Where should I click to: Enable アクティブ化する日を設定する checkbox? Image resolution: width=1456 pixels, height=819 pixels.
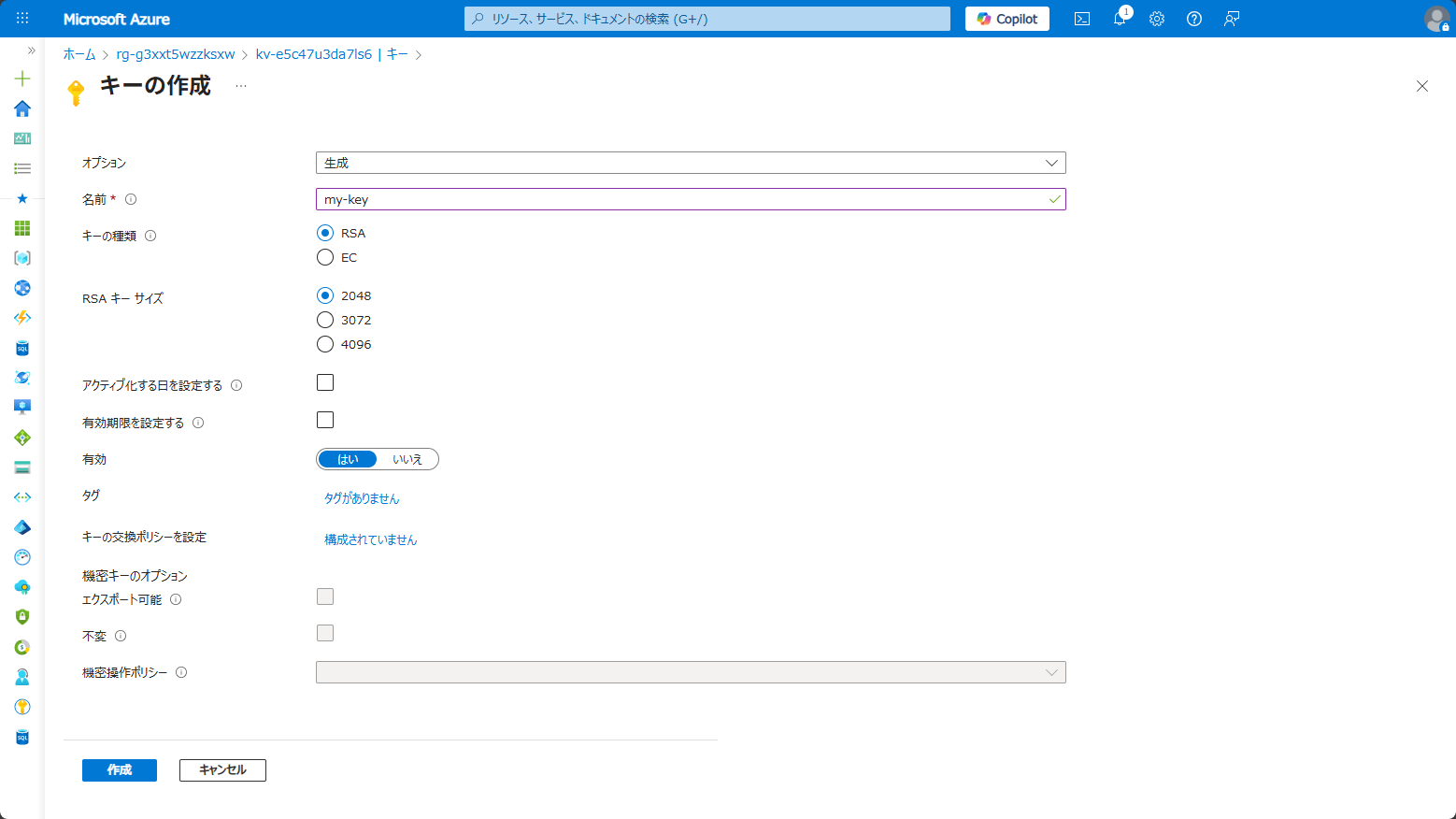coord(325,382)
